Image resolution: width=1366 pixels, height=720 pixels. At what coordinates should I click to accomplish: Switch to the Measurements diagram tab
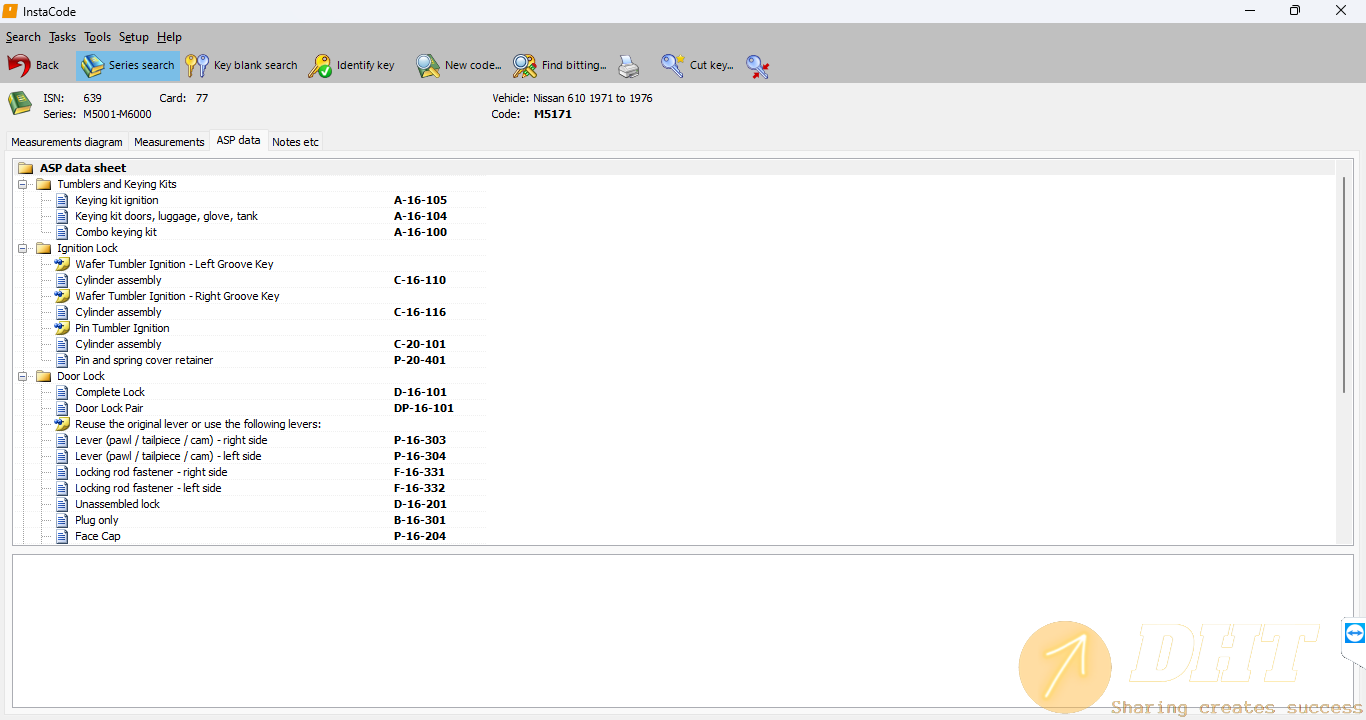(67, 142)
